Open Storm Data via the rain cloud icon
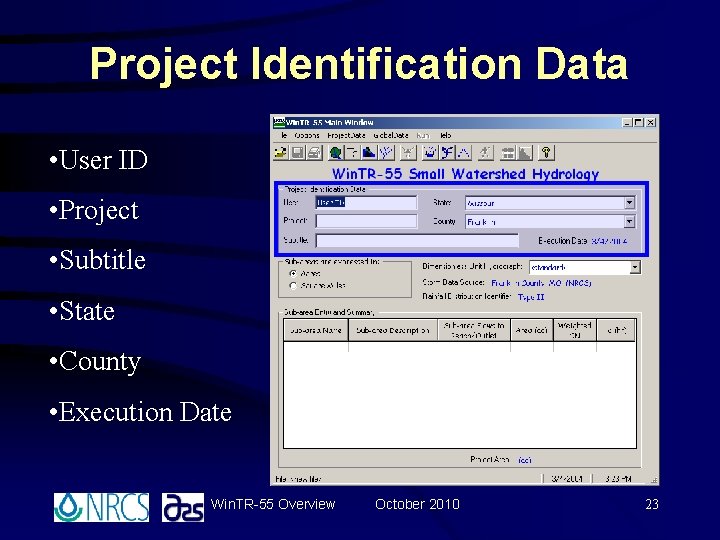720x540 pixels. (x=430, y=152)
